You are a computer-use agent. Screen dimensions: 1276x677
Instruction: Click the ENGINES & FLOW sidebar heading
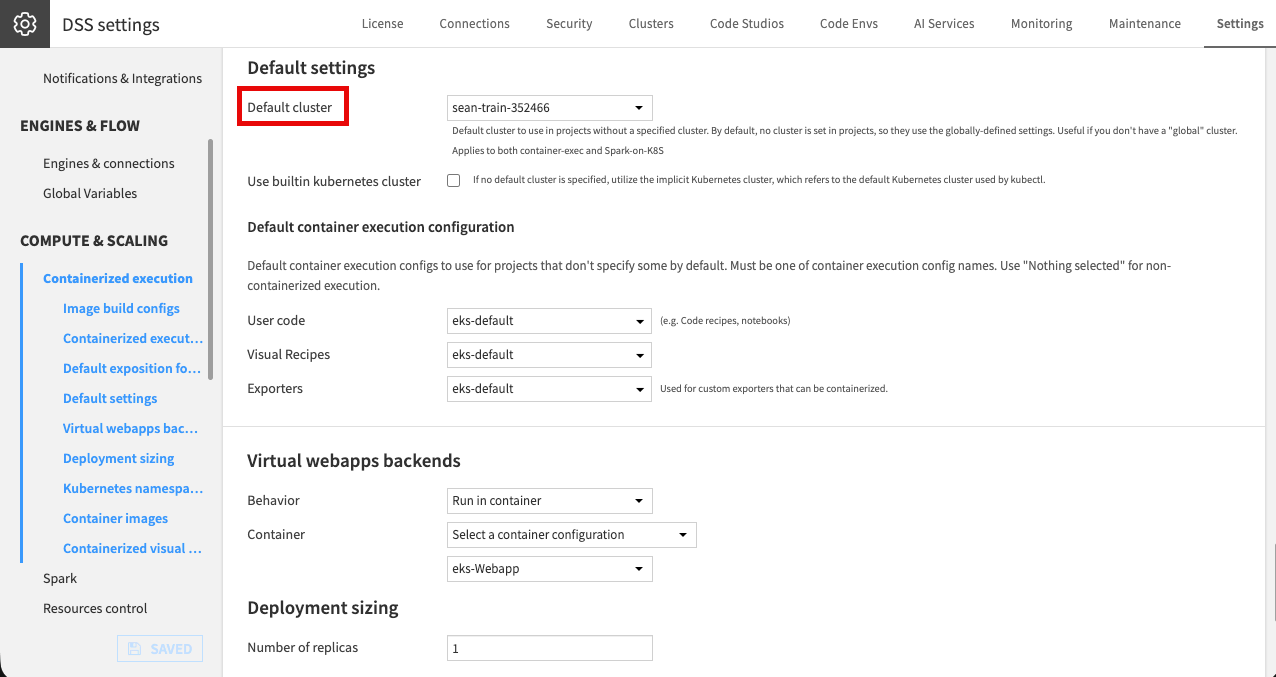pyautogui.click(x=80, y=126)
